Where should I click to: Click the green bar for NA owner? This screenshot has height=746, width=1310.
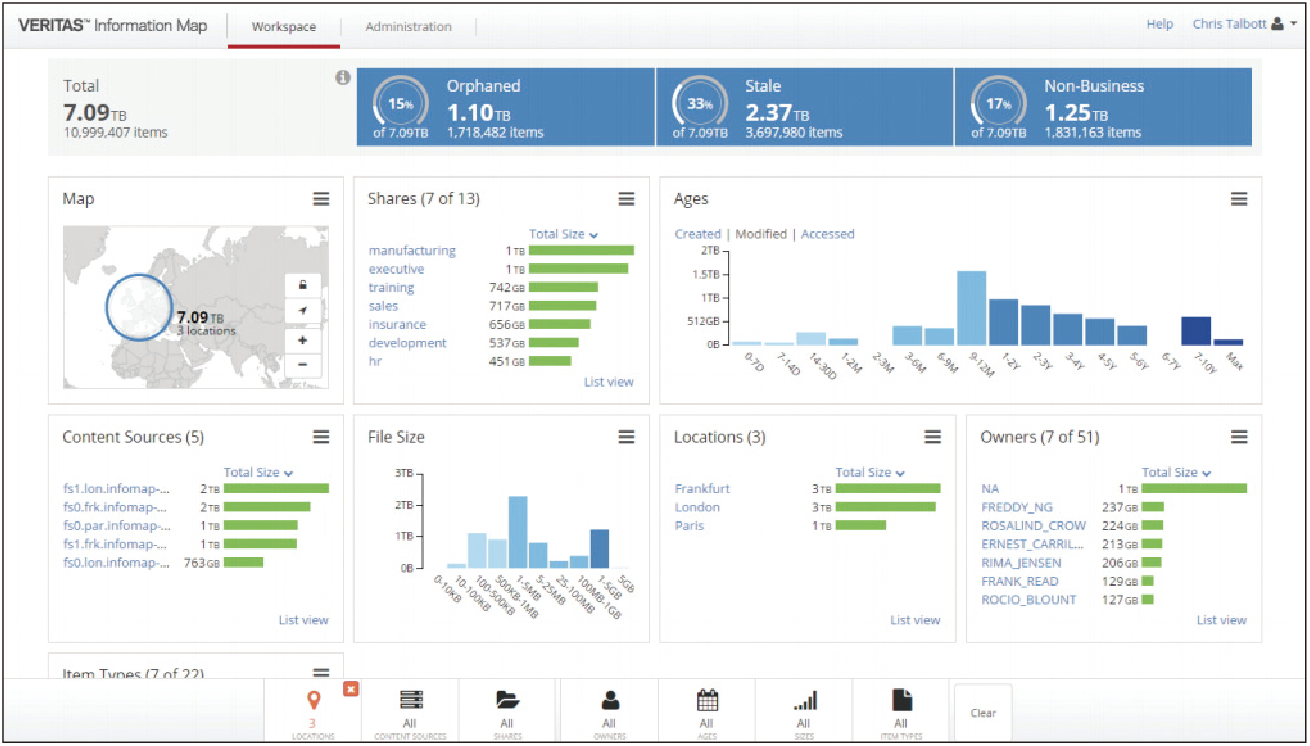(x=1194, y=489)
